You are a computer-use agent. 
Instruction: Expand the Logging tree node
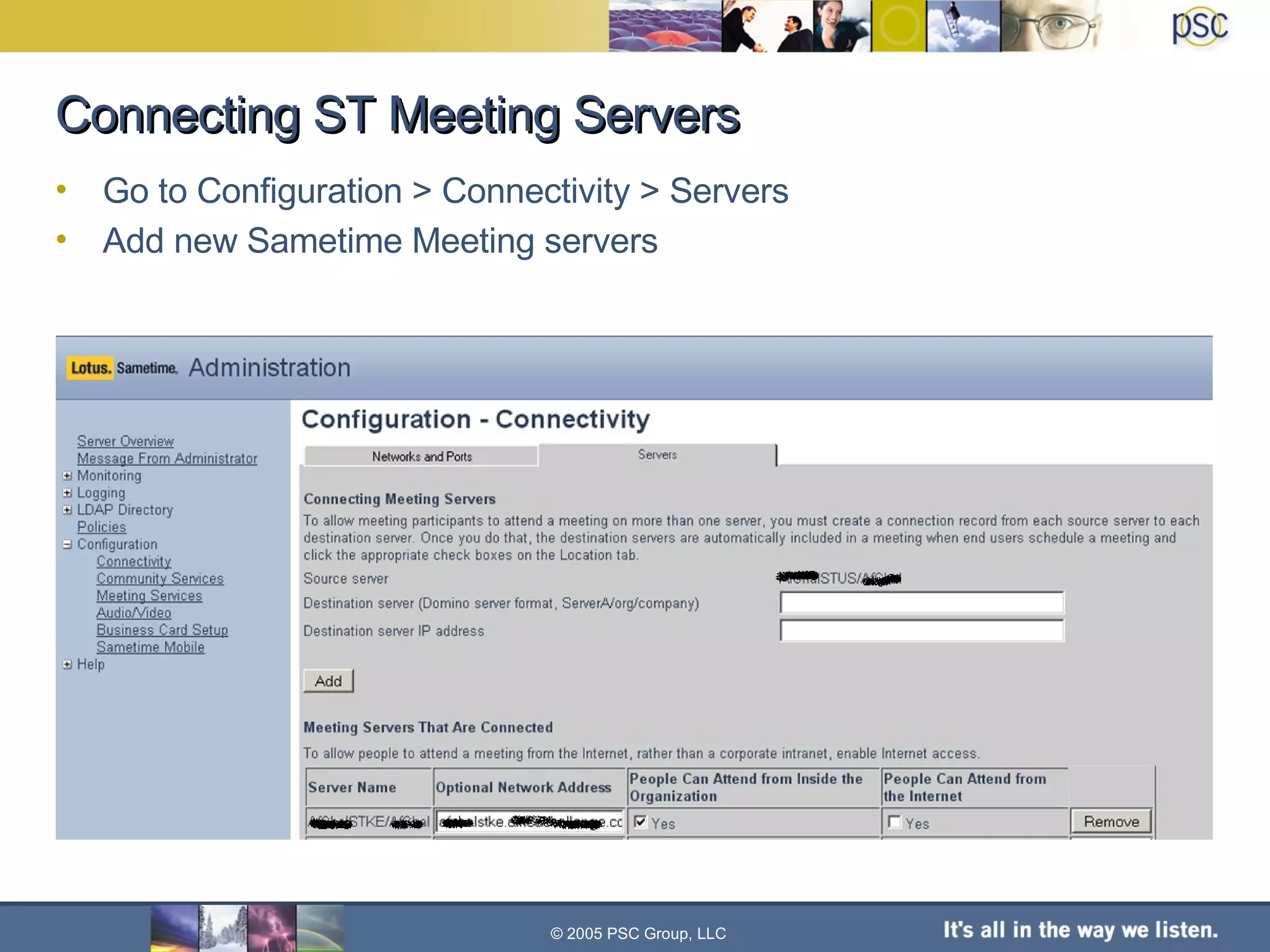tap(68, 493)
